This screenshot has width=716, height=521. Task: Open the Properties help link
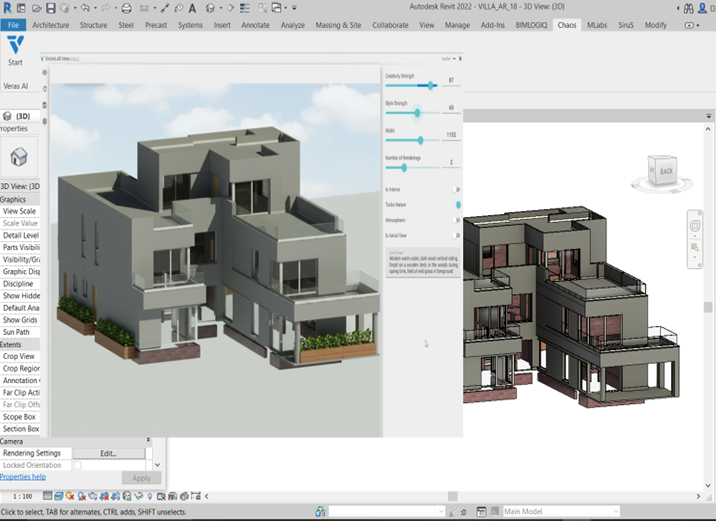(x=23, y=477)
